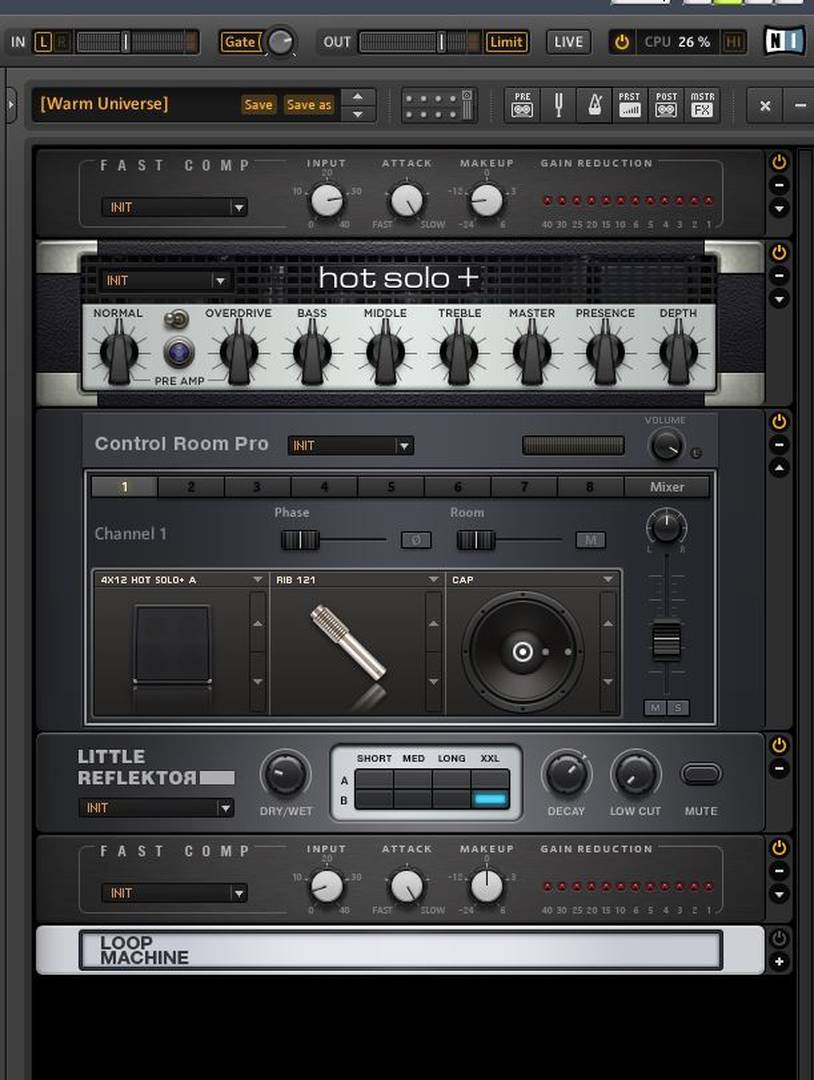Toggle the hot solo+ amp power

[x=779, y=253]
